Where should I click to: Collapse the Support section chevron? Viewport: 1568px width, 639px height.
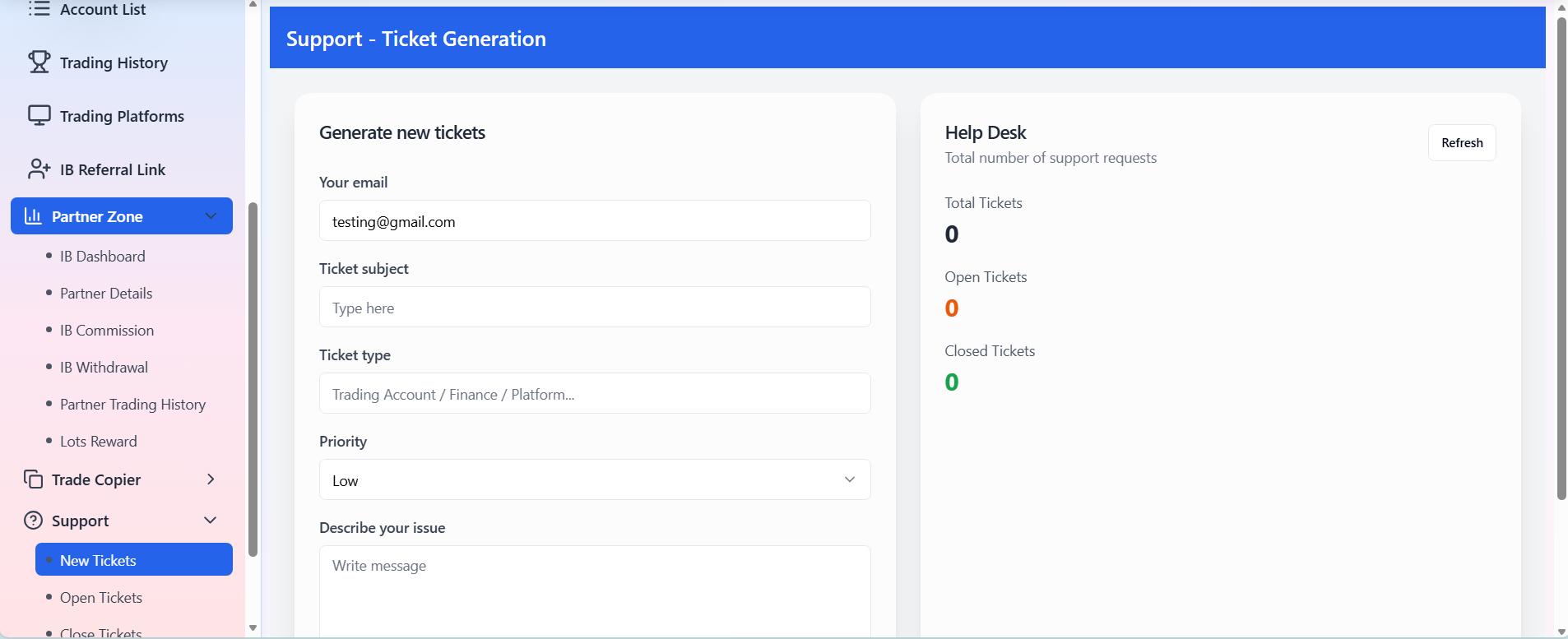click(x=211, y=521)
